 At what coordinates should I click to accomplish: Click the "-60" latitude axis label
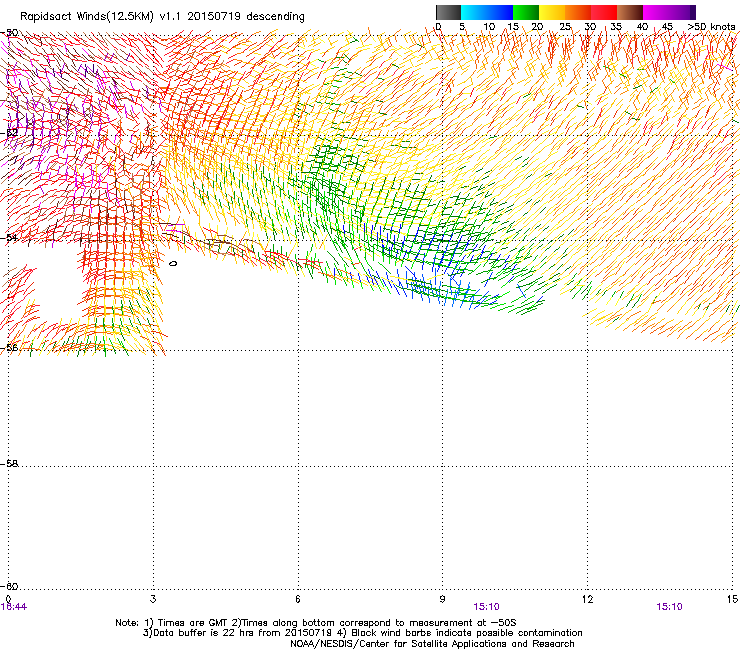click(x=10, y=586)
